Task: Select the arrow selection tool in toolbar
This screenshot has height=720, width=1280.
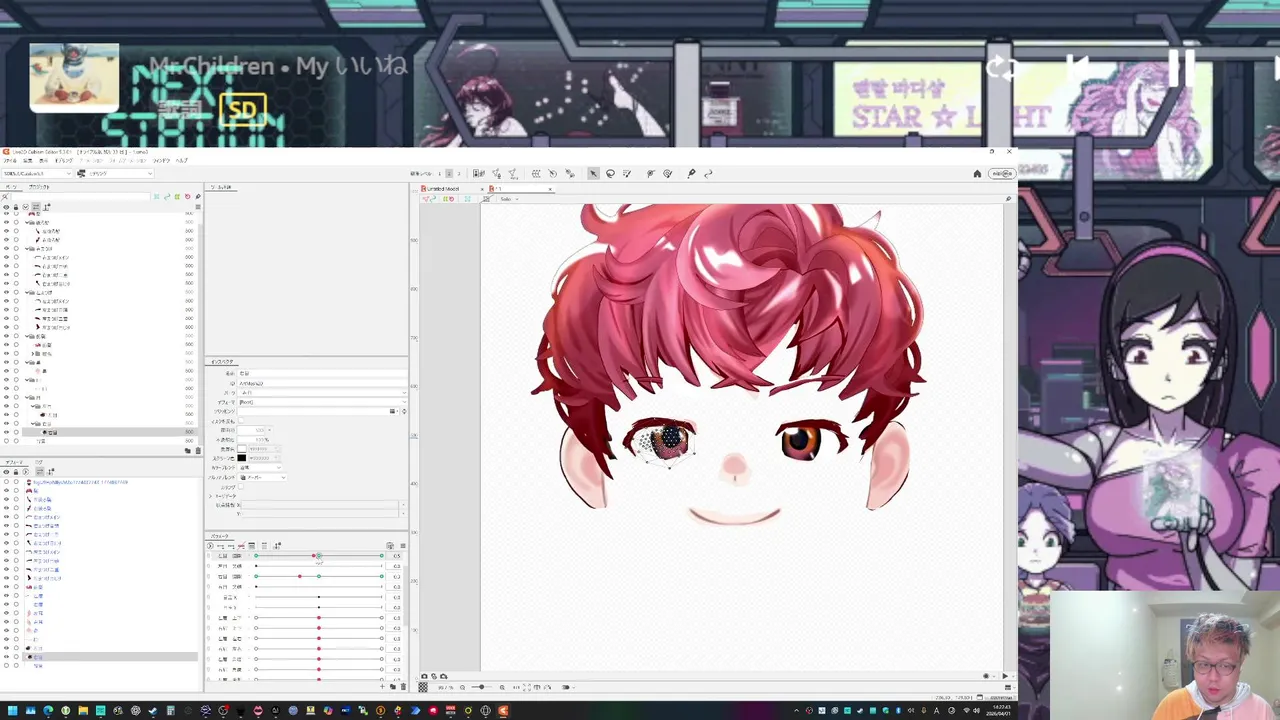Action: 593,173
